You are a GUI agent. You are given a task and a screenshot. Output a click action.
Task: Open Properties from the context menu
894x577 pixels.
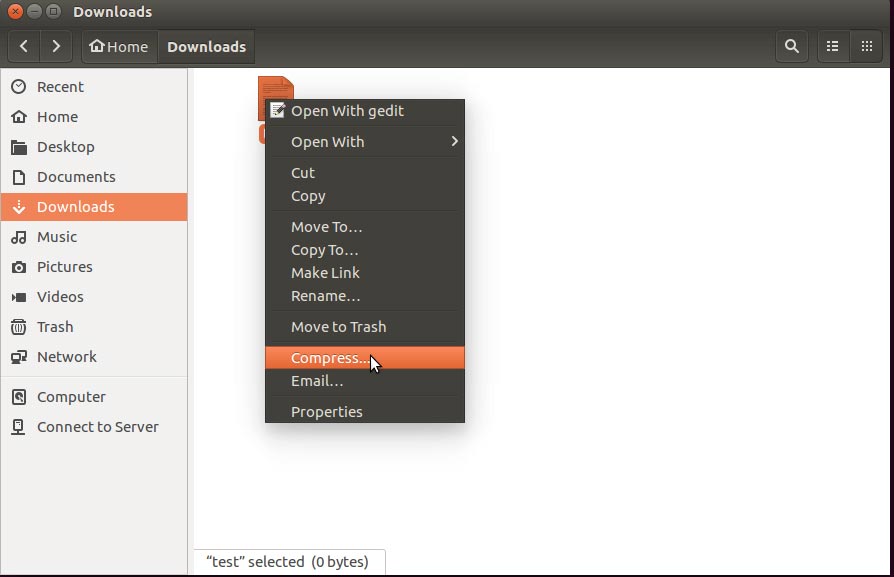click(x=365, y=412)
